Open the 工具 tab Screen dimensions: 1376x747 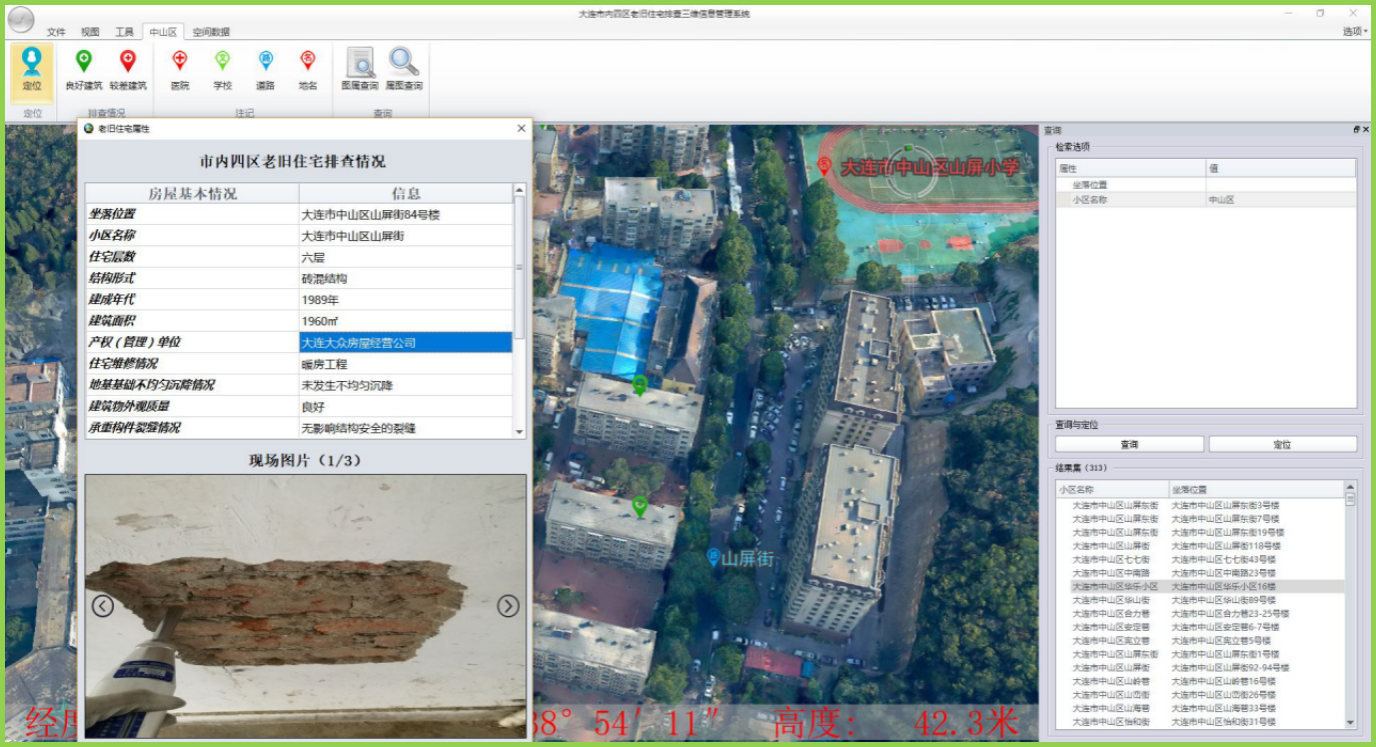(124, 32)
